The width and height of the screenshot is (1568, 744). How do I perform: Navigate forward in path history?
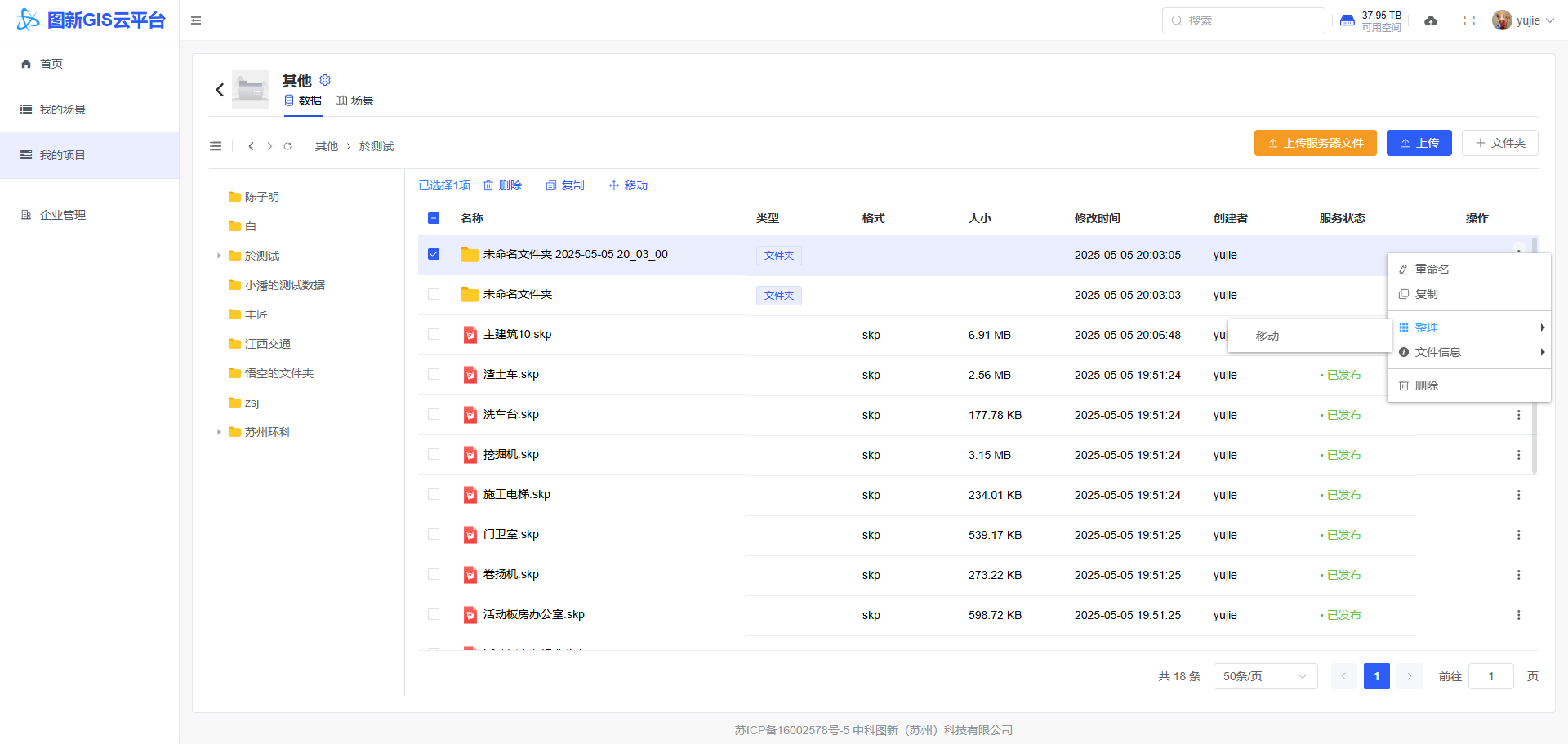point(269,146)
